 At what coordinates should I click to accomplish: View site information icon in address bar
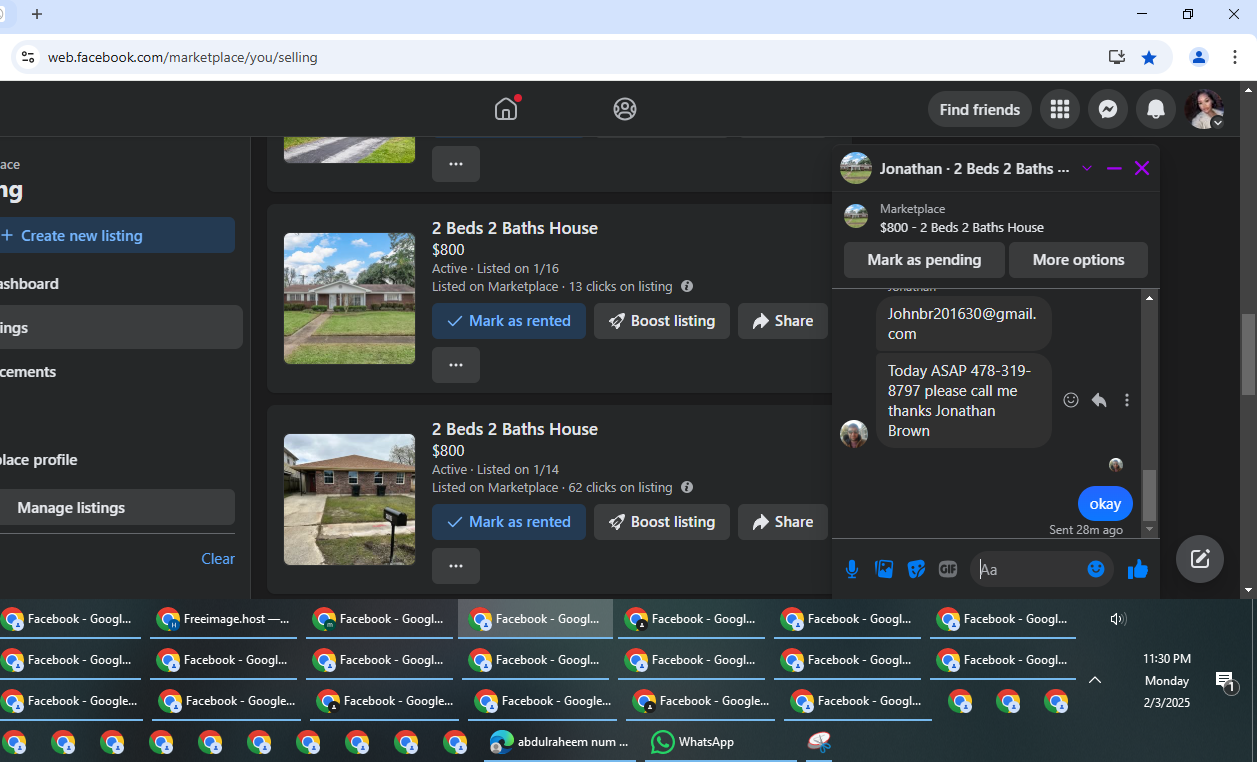(x=28, y=57)
